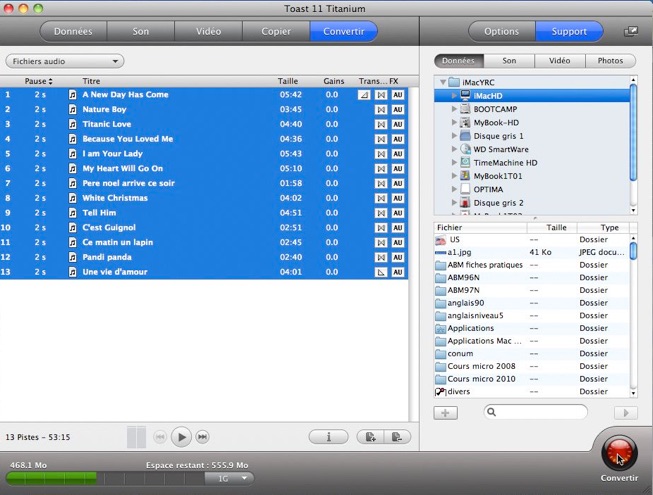Image resolution: width=653 pixels, height=495 pixels.
Task: Select the a1.jpg file
Action: 532,252
